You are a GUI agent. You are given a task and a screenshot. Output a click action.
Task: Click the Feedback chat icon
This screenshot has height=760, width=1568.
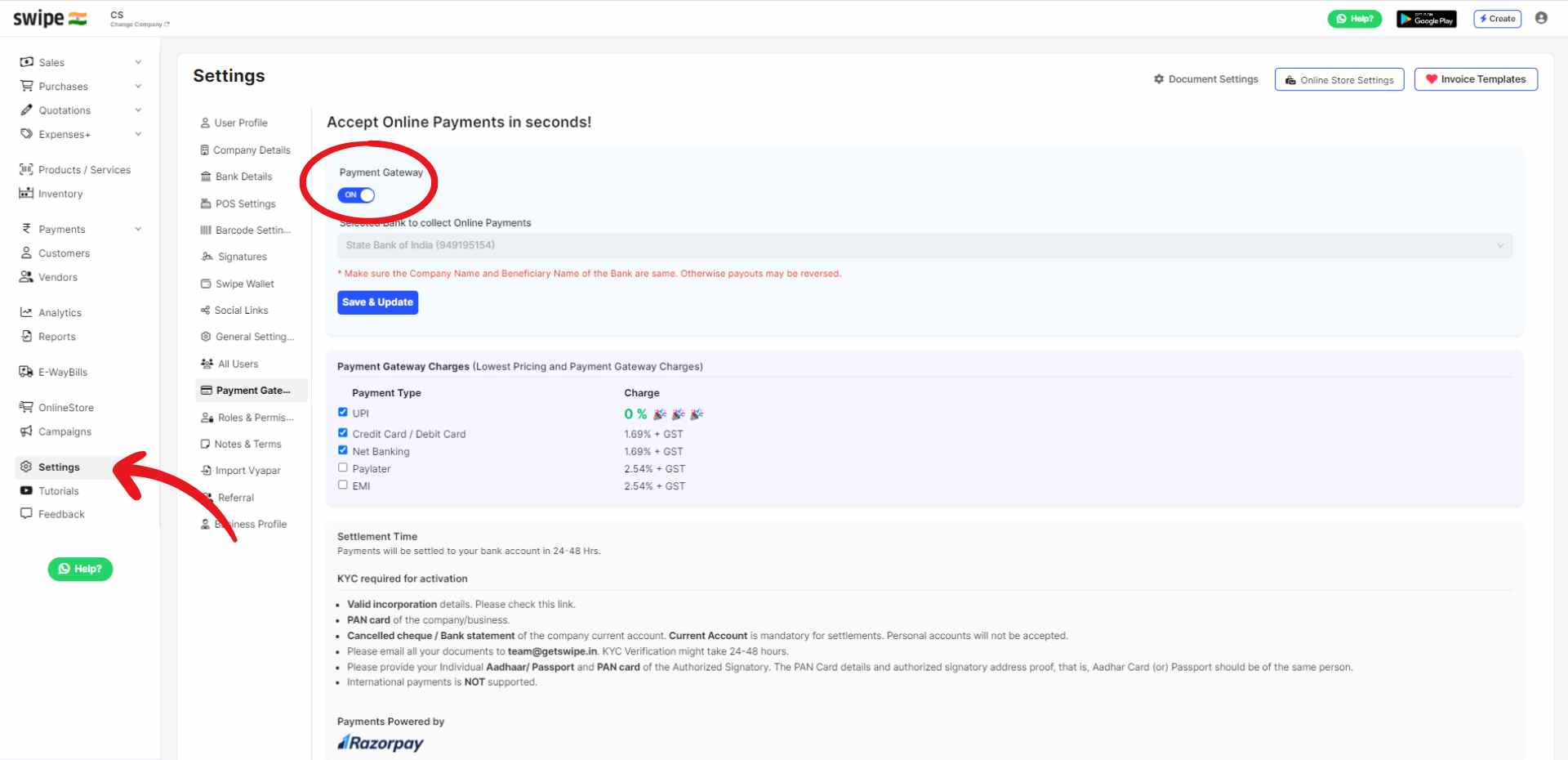pos(26,513)
